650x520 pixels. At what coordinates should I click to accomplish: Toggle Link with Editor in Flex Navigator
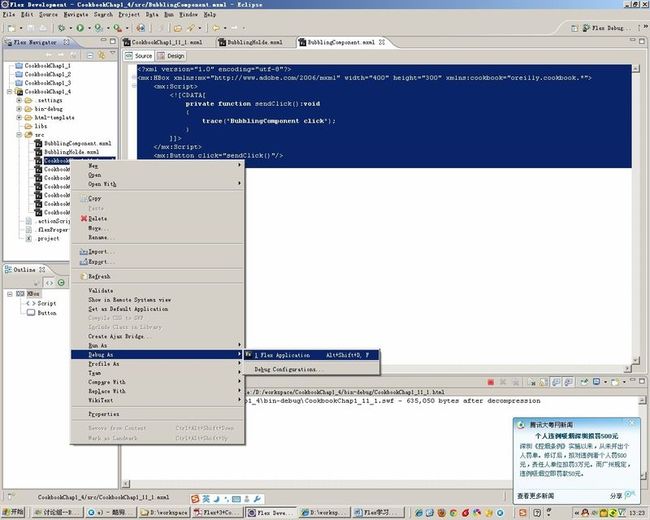(x=102, y=55)
